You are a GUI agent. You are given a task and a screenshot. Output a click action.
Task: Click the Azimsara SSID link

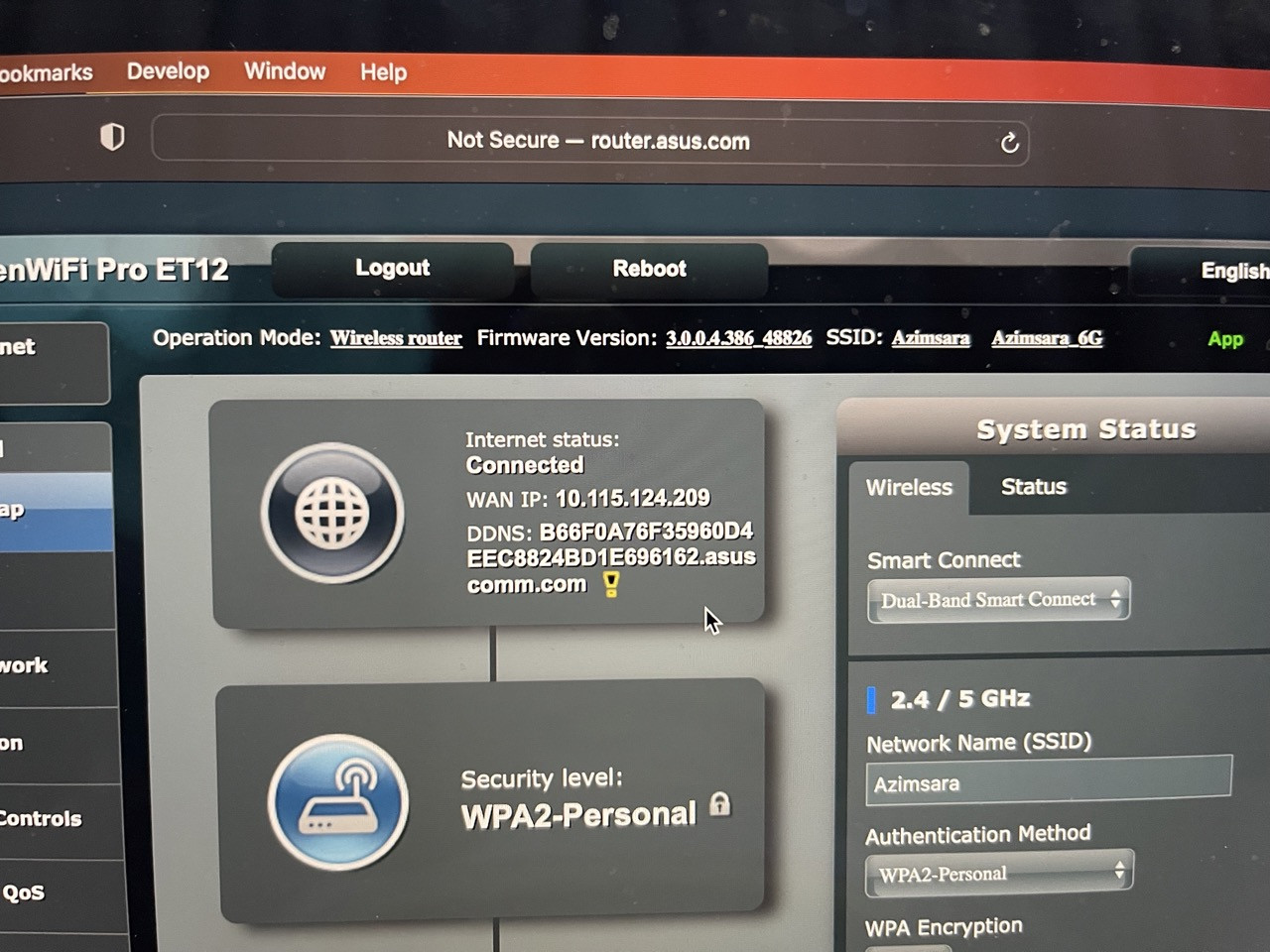coord(931,338)
